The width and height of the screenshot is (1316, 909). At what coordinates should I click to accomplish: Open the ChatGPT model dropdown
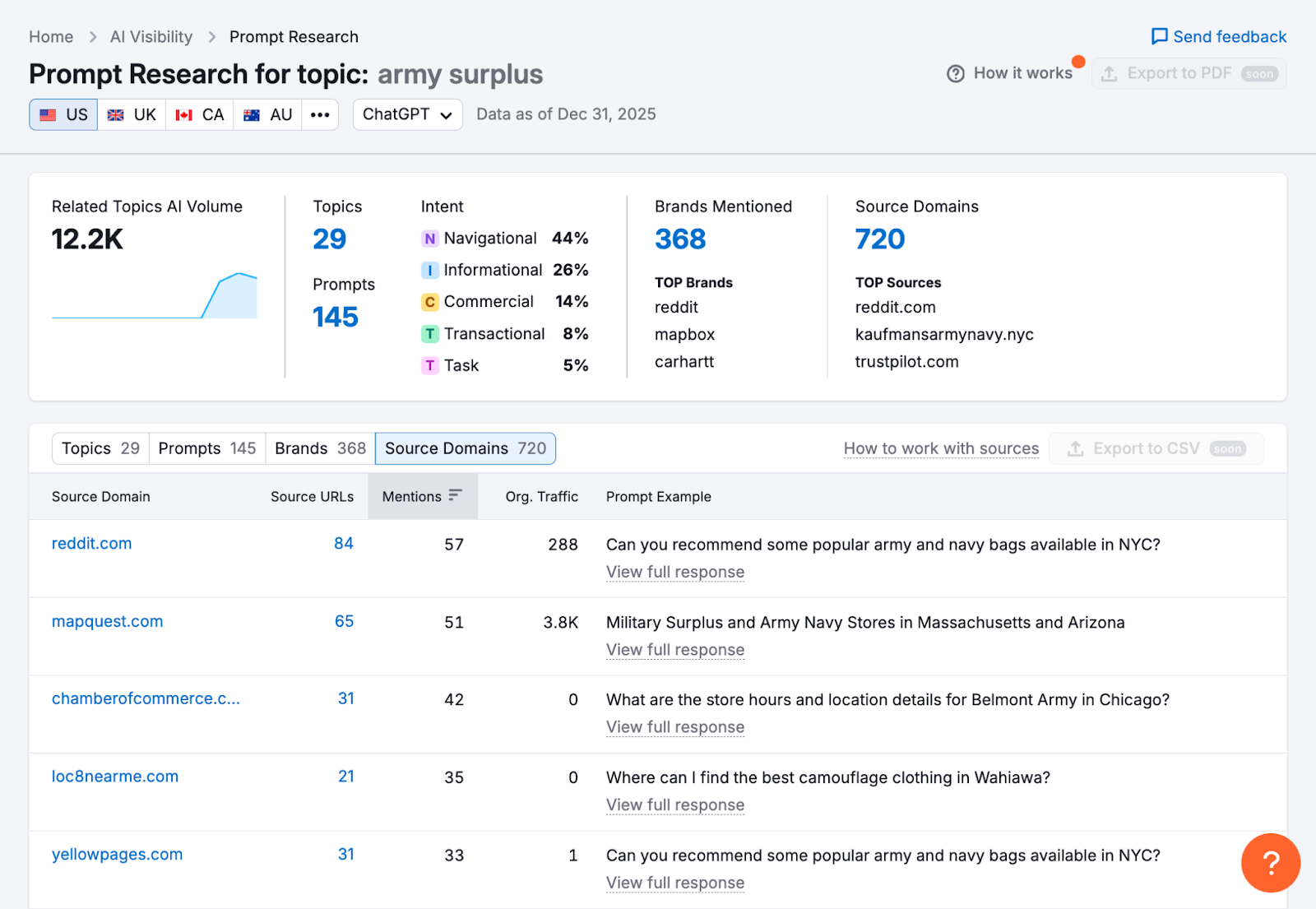coord(407,115)
